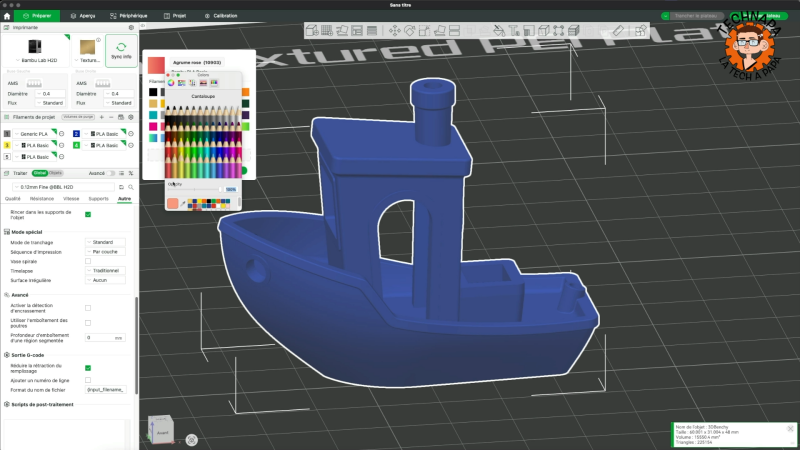
Task: Enable the Vase spirale checkbox
Action: pyautogui.click(x=88, y=261)
